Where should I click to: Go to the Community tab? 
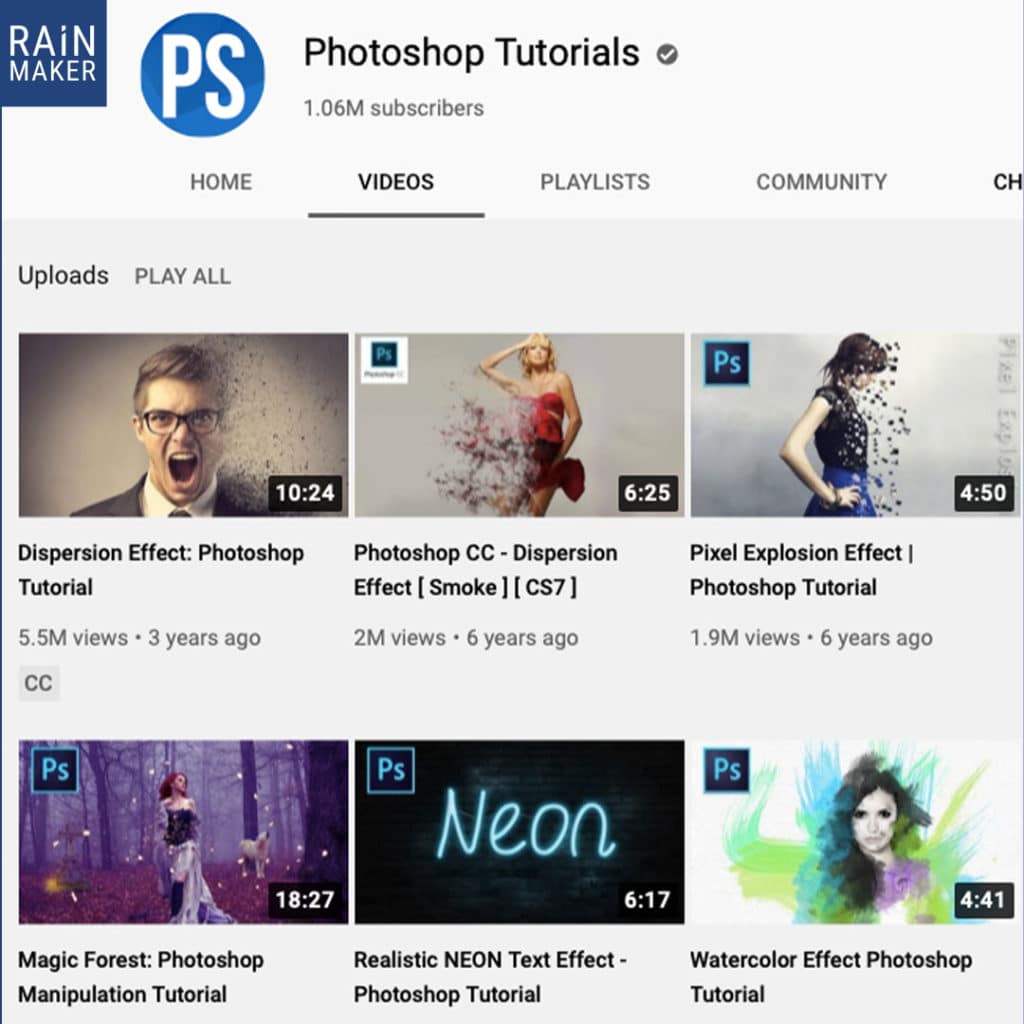coord(821,182)
